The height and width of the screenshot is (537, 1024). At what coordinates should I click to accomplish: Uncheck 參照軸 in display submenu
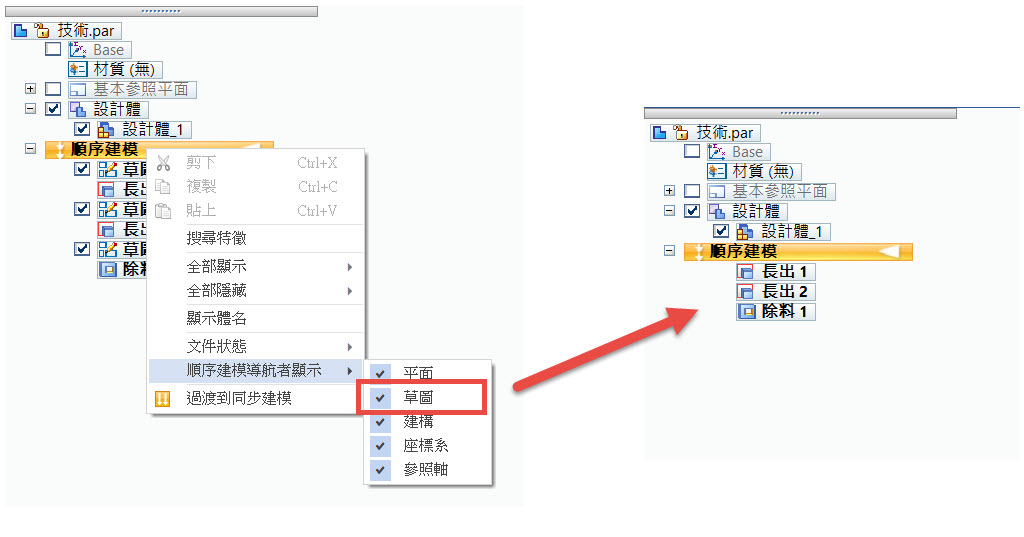coord(427,469)
